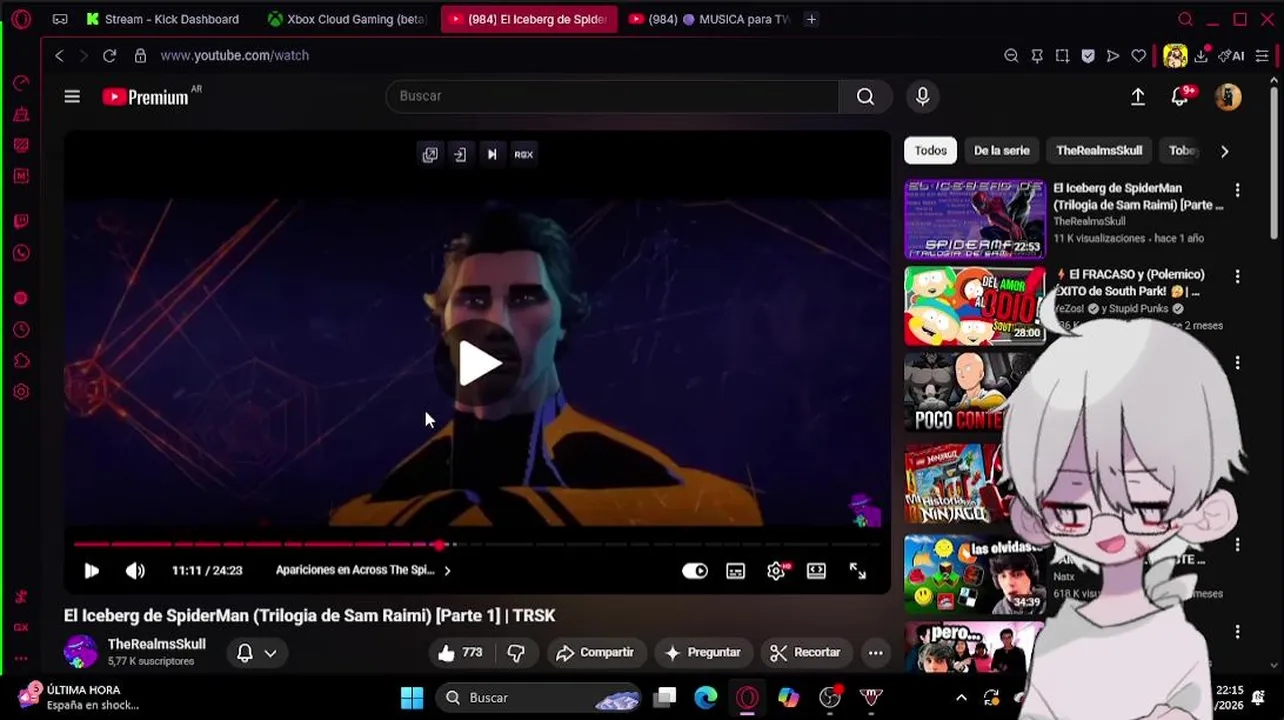This screenshot has width=1284, height=720.
Task: Select the 'TheRealmsSkull' filter chip
Action: (x=1099, y=151)
